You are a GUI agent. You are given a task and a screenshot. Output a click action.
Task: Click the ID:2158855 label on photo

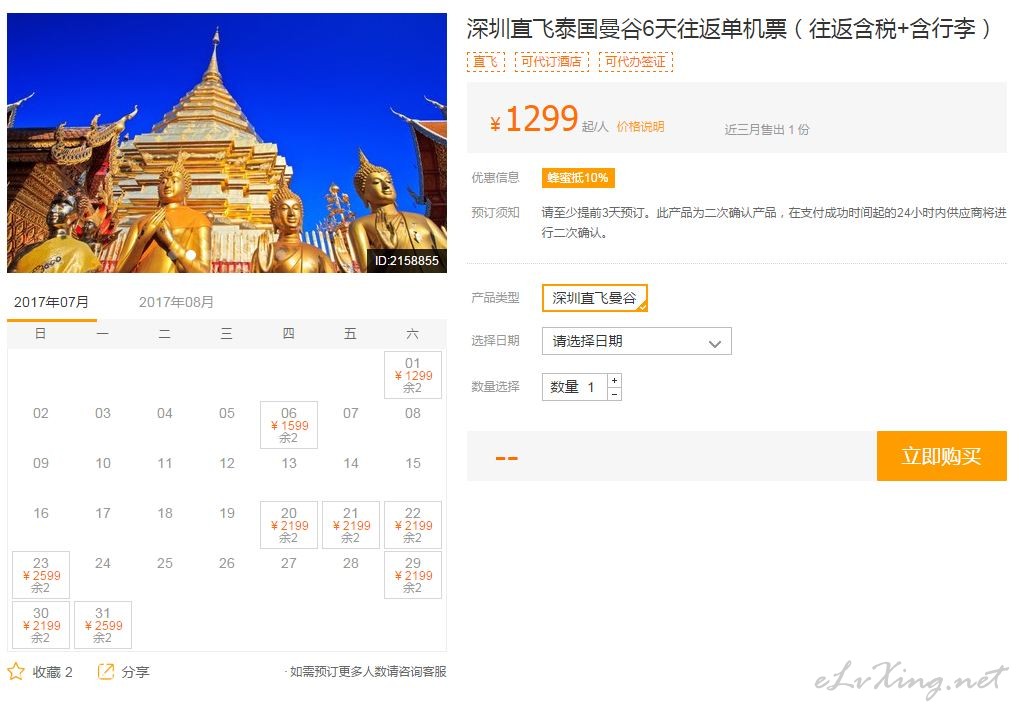pyautogui.click(x=407, y=261)
